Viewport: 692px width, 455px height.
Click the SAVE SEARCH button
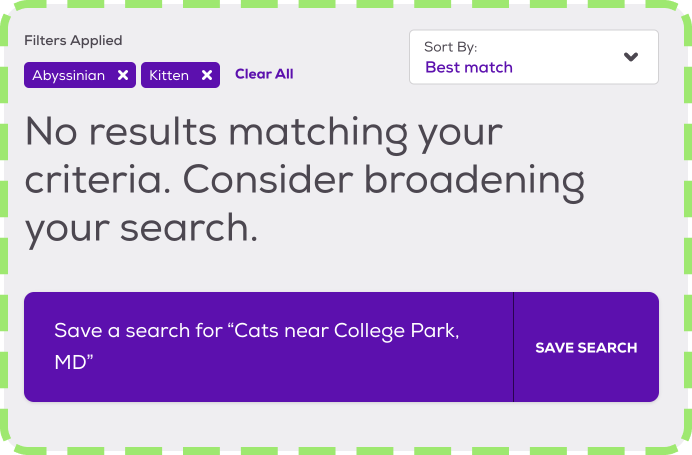click(586, 347)
